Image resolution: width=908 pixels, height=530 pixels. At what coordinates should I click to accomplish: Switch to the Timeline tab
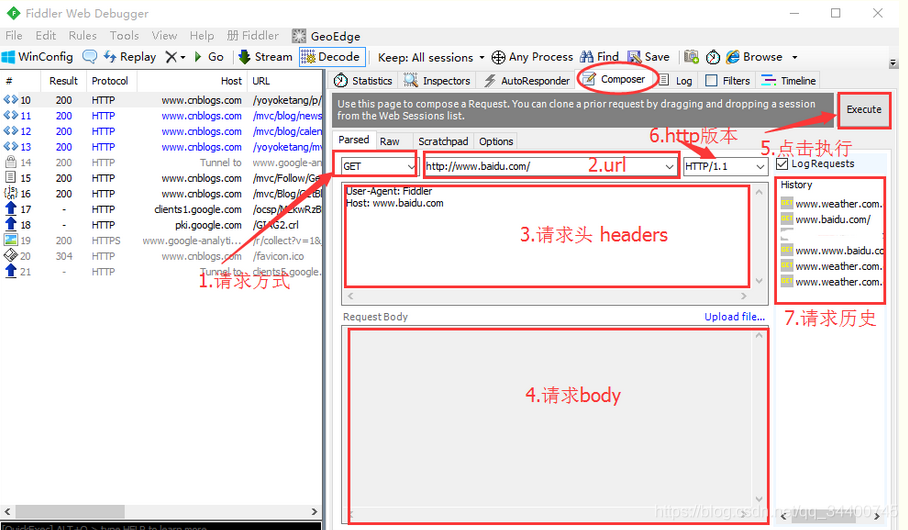[x=789, y=81]
